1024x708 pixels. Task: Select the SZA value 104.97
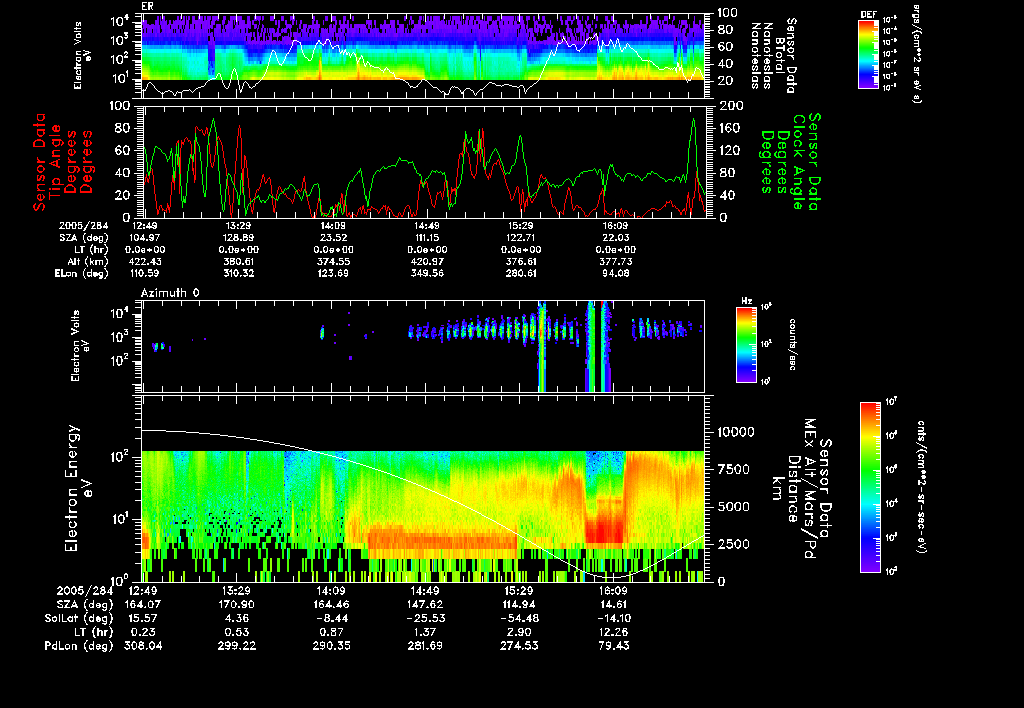click(145, 238)
